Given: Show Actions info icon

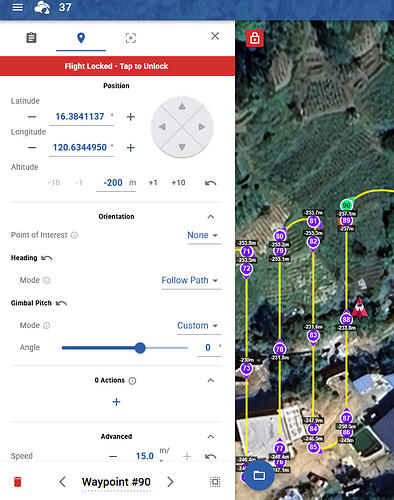Looking at the screenshot, I should coord(132,381).
